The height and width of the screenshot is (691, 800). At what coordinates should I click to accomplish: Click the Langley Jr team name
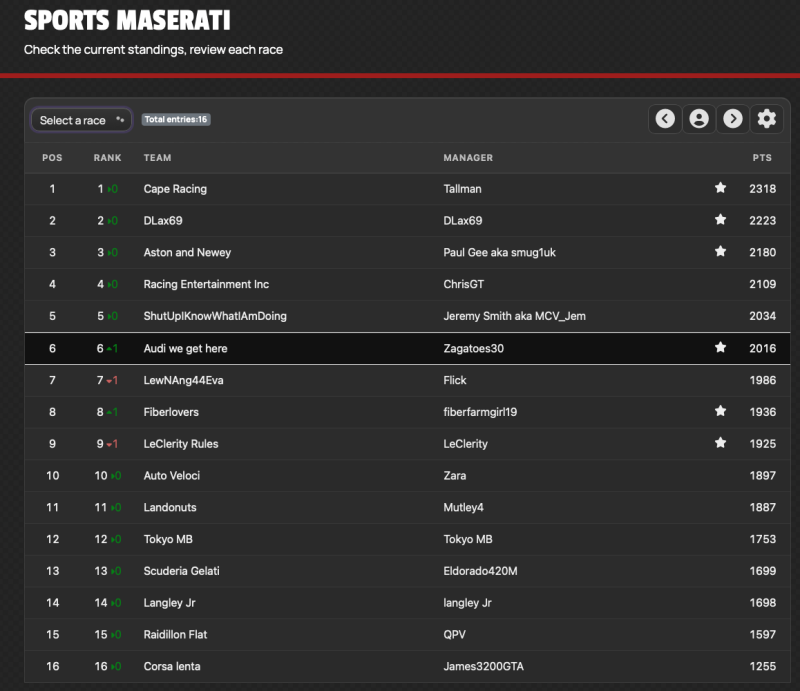point(169,603)
